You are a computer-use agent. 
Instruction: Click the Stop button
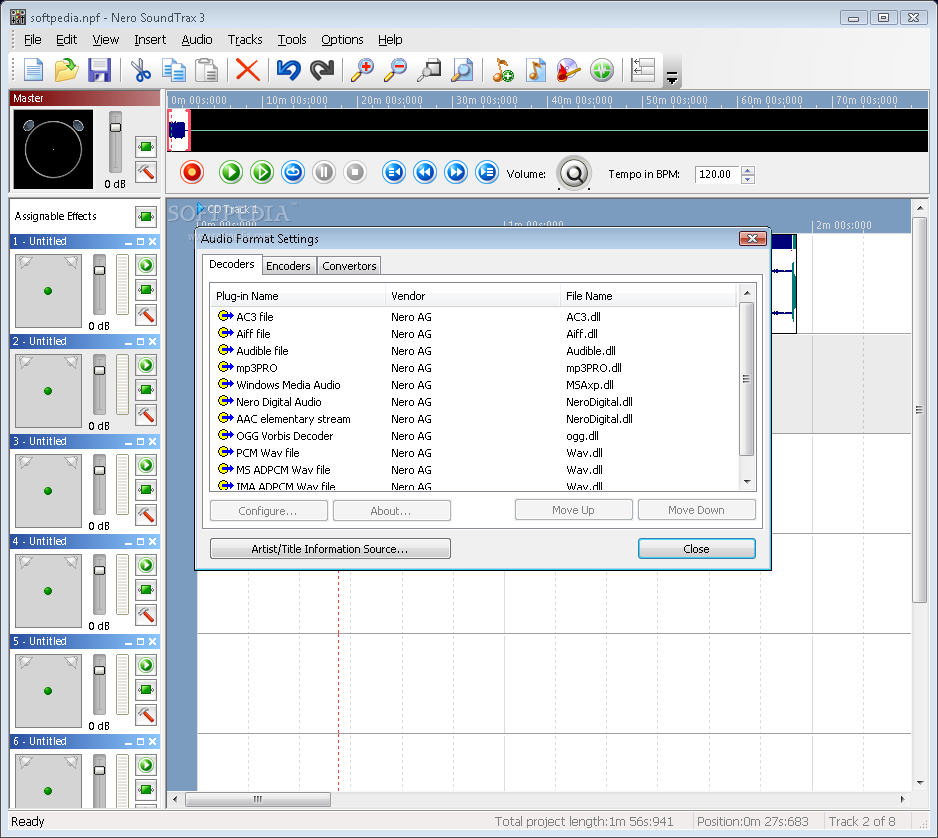point(355,172)
